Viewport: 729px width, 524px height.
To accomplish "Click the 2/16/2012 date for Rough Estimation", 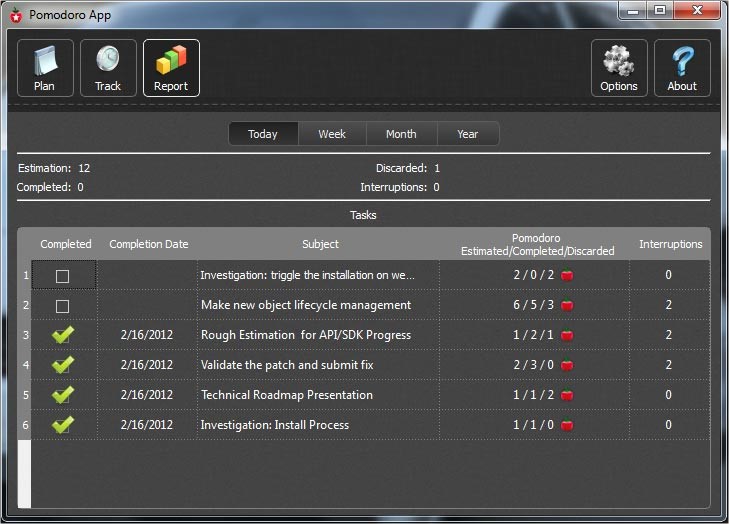I will (x=147, y=335).
